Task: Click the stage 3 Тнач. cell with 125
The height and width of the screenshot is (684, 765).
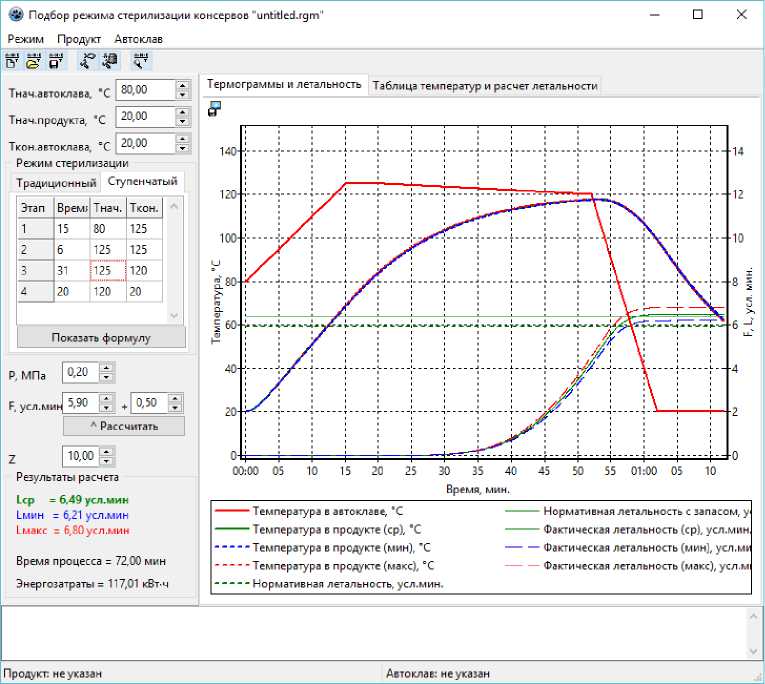Action: (108, 270)
